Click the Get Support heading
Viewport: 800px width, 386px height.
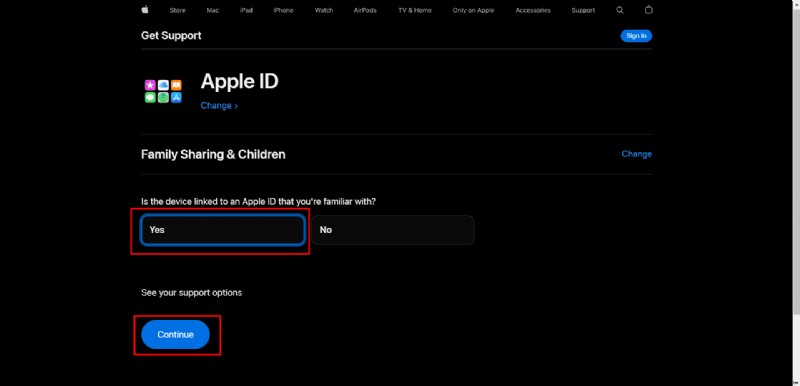[171, 36]
